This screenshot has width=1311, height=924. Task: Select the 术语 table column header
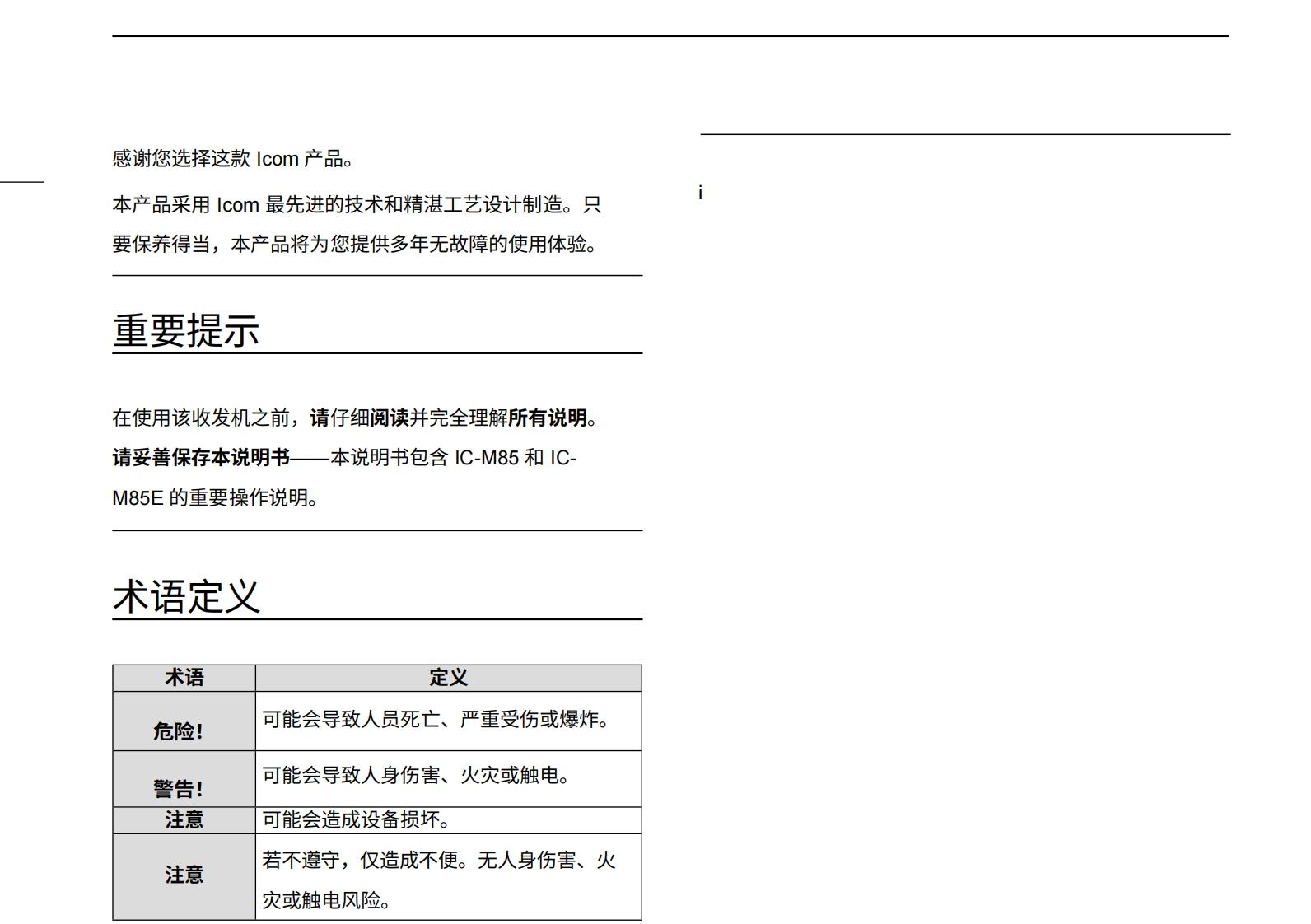pos(184,678)
